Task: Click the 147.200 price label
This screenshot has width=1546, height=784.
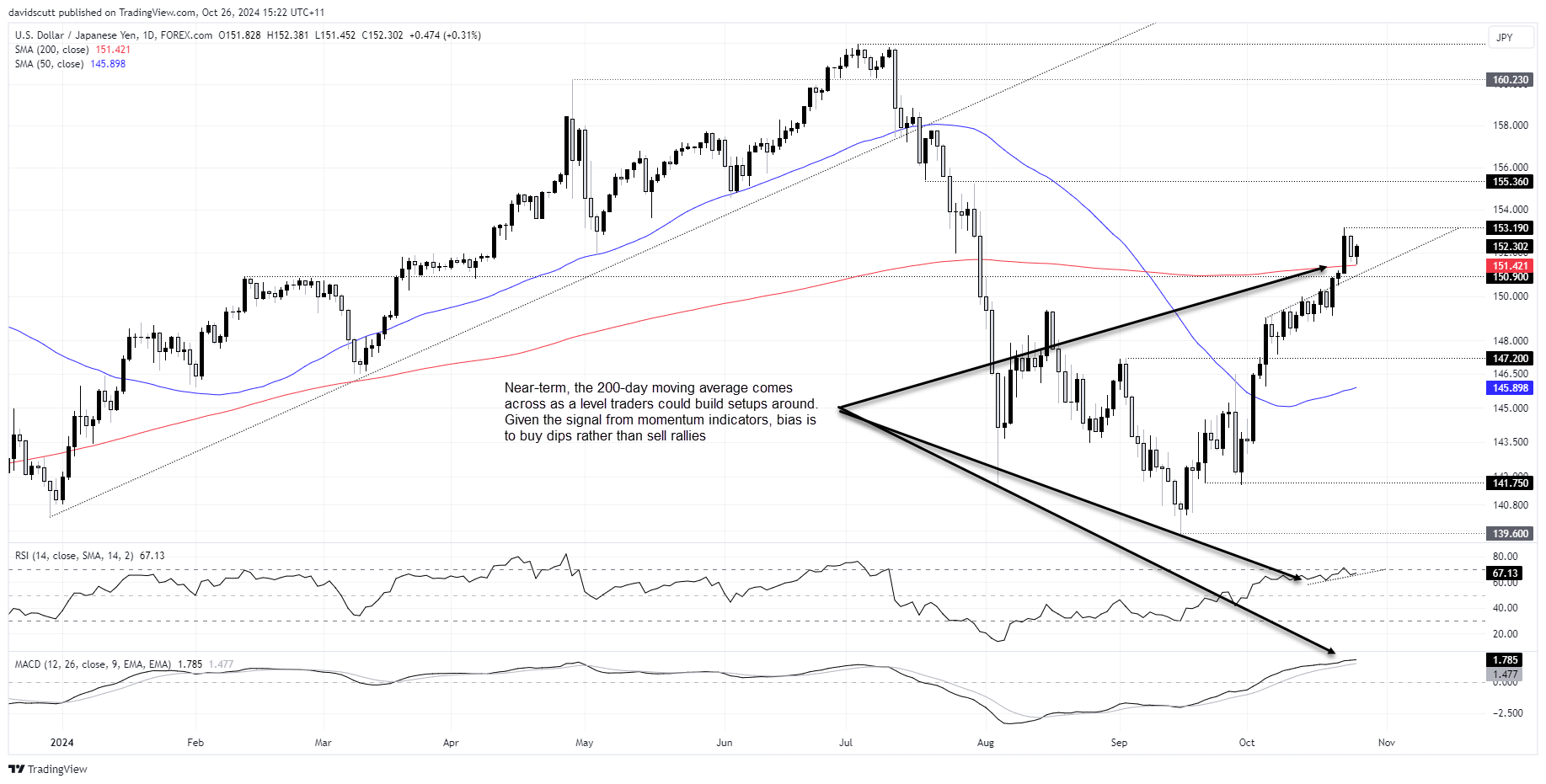Action: click(1510, 359)
